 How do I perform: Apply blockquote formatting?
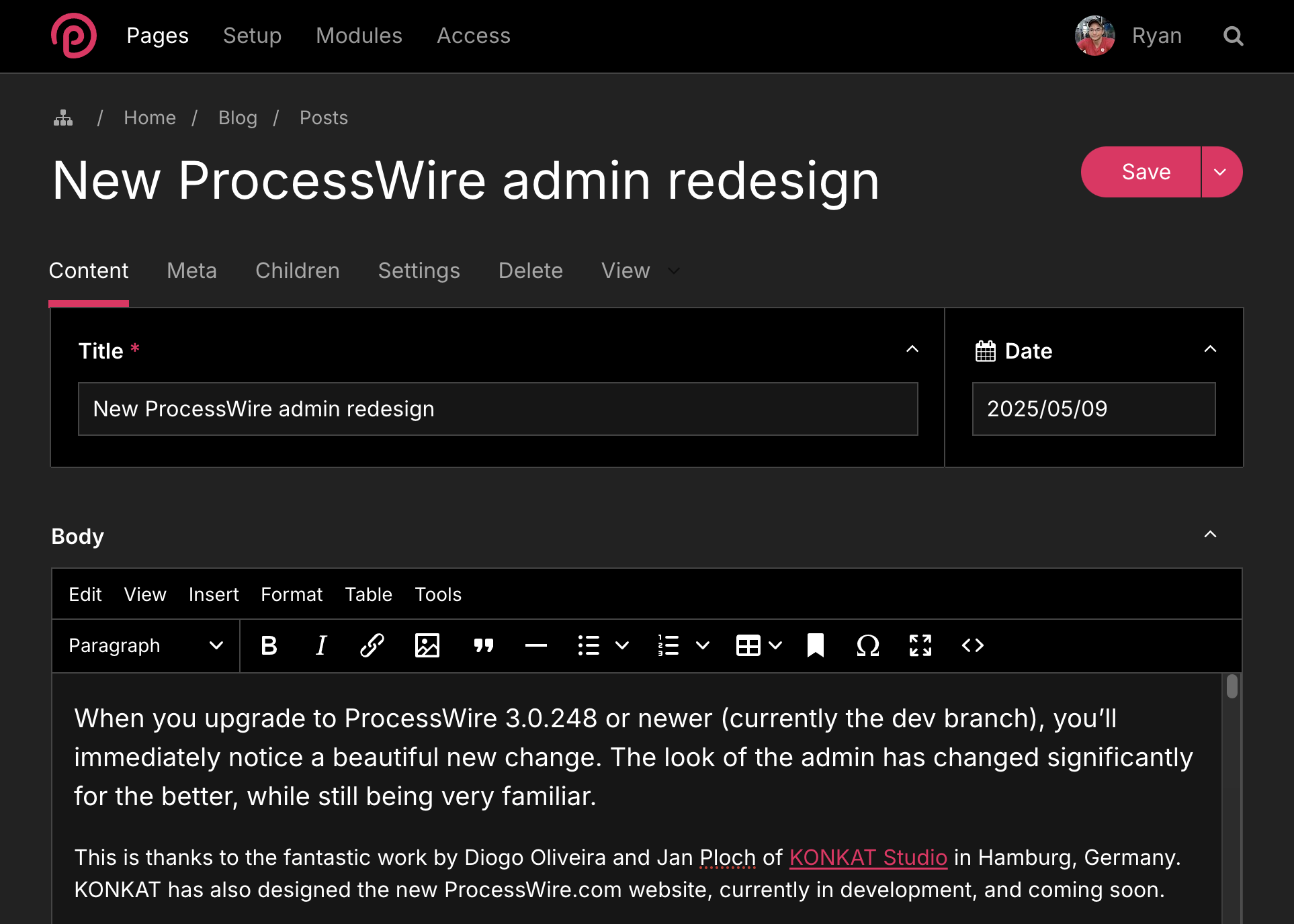click(483, 645)
